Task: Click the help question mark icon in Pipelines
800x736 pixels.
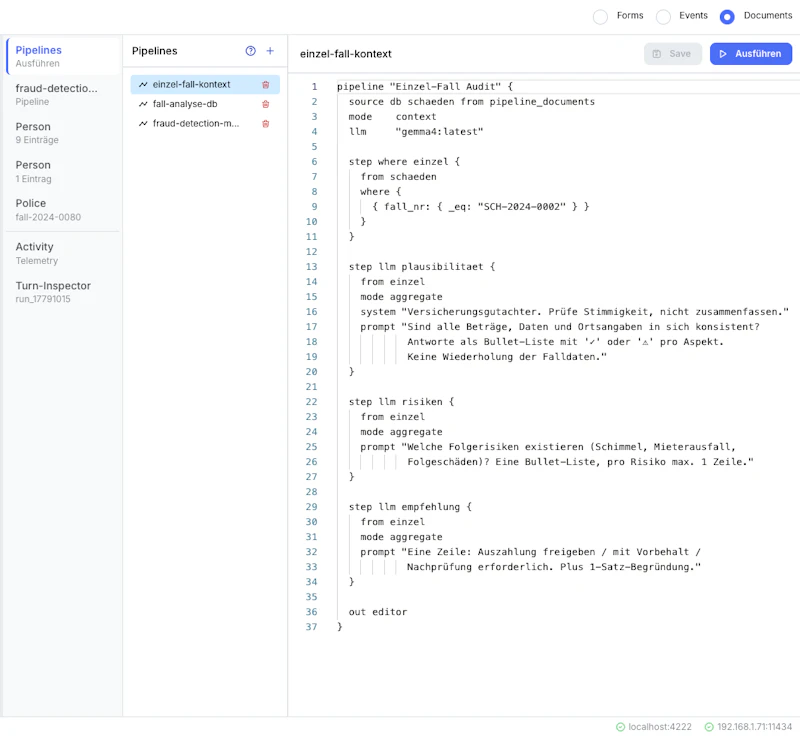Action: [250, 50]
